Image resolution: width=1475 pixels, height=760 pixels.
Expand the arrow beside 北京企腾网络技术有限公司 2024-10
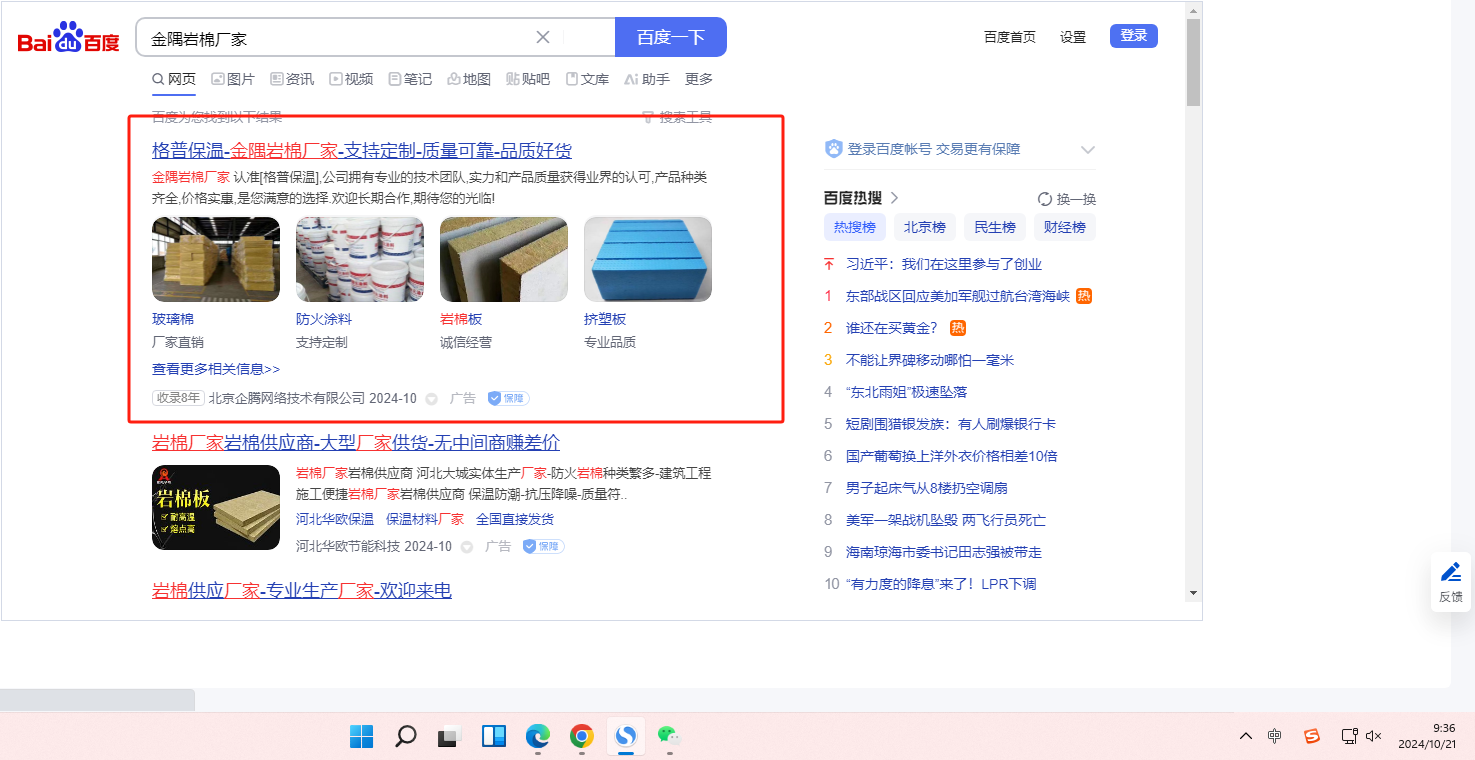click(x=432, y=399)
